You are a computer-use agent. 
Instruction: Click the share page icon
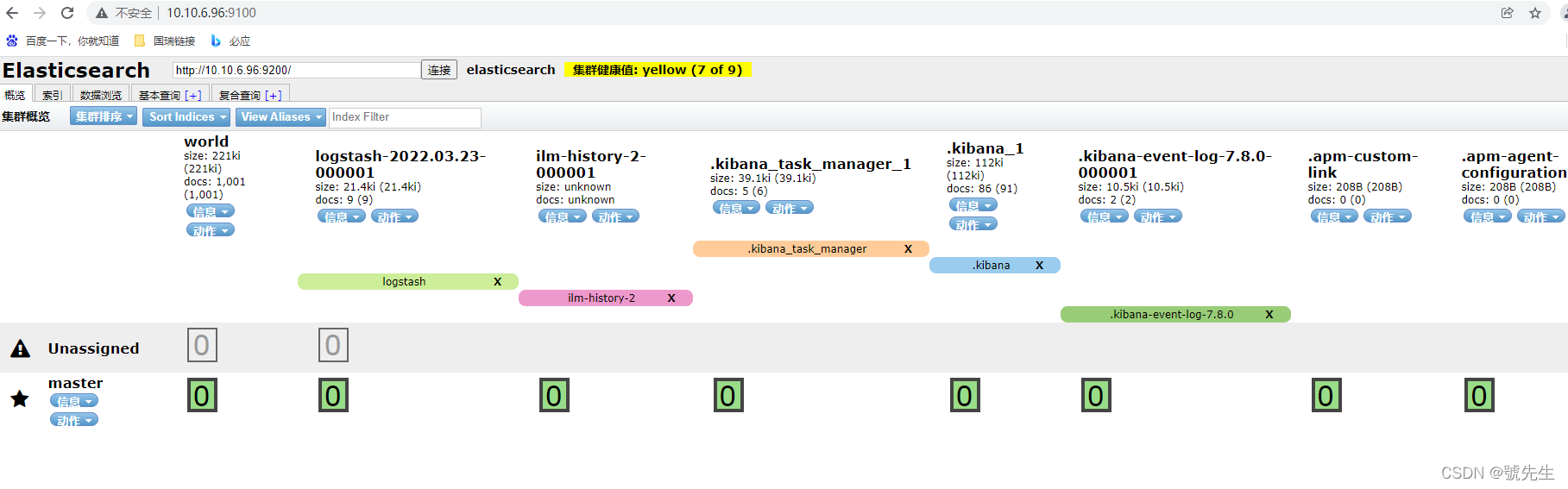click(1507, 13)
